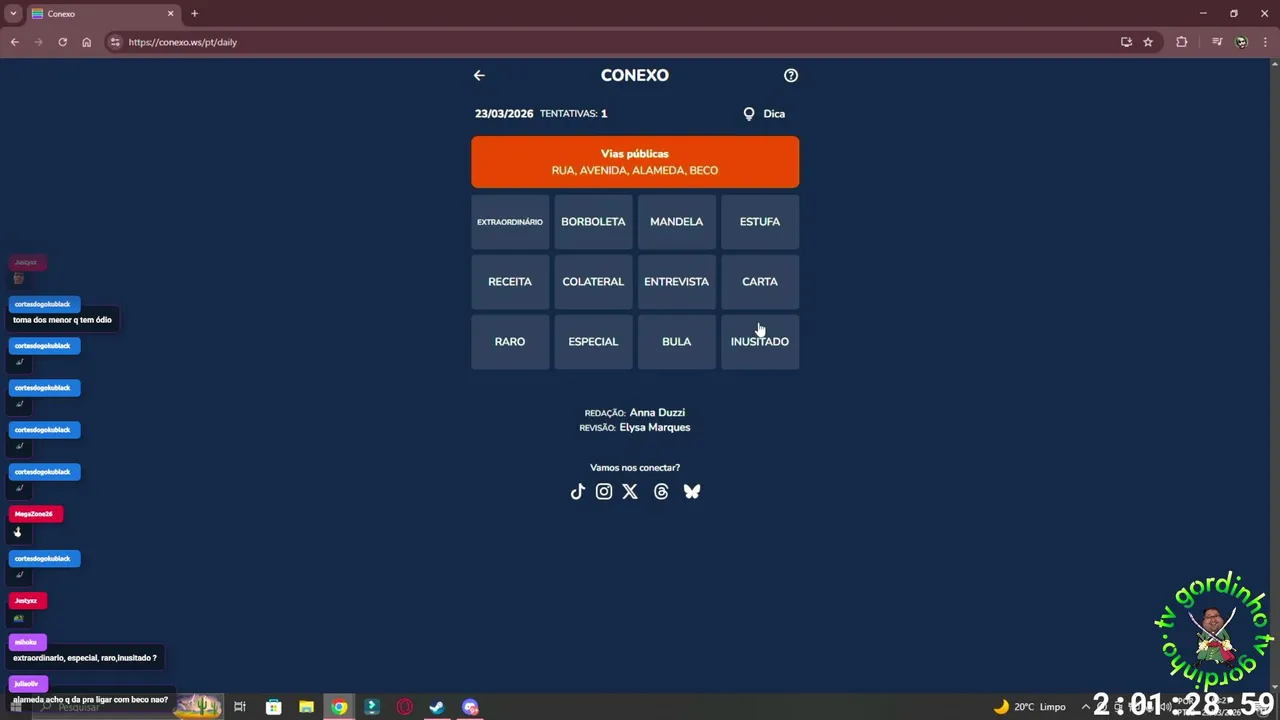Screen dimensions: 1280x720
Task: Open the Threads social icon
Action: click(661, 491)
